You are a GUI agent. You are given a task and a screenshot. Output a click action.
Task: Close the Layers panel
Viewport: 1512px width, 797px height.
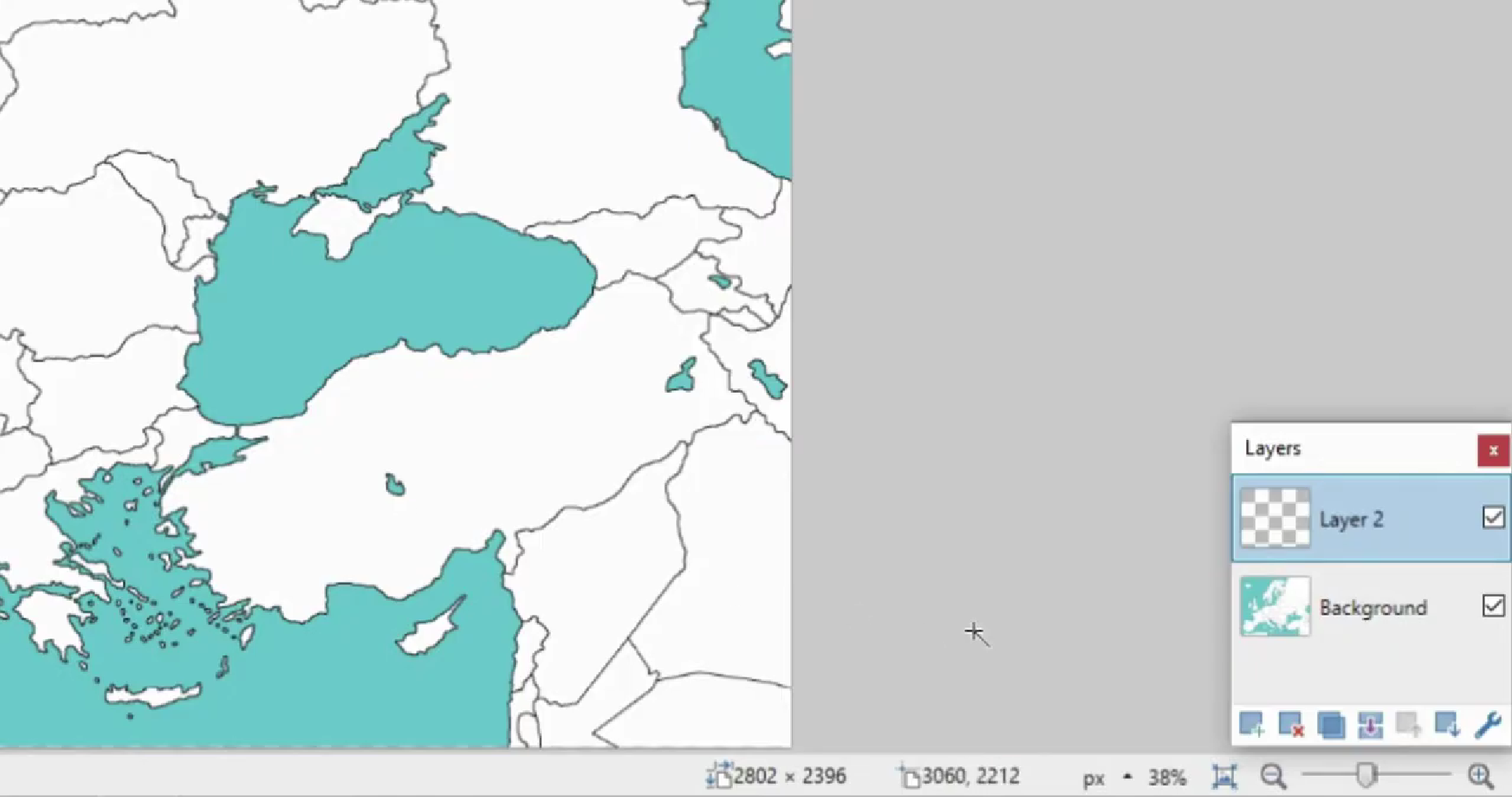pos(1493,450)
